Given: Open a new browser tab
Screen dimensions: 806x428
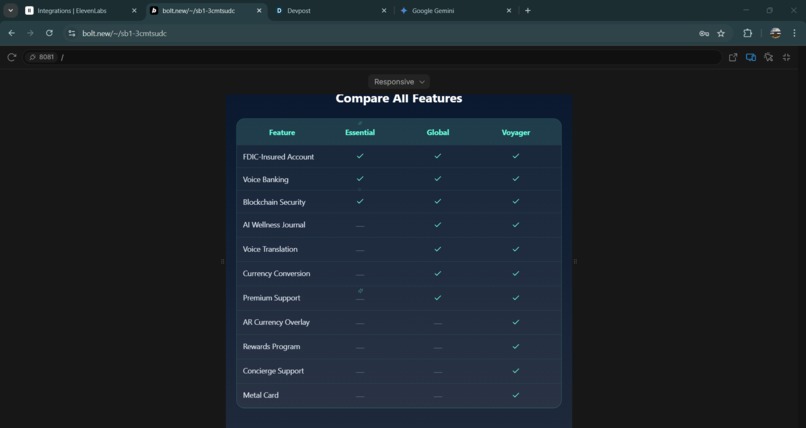Looking at the screenshot, I should point(528,10).
